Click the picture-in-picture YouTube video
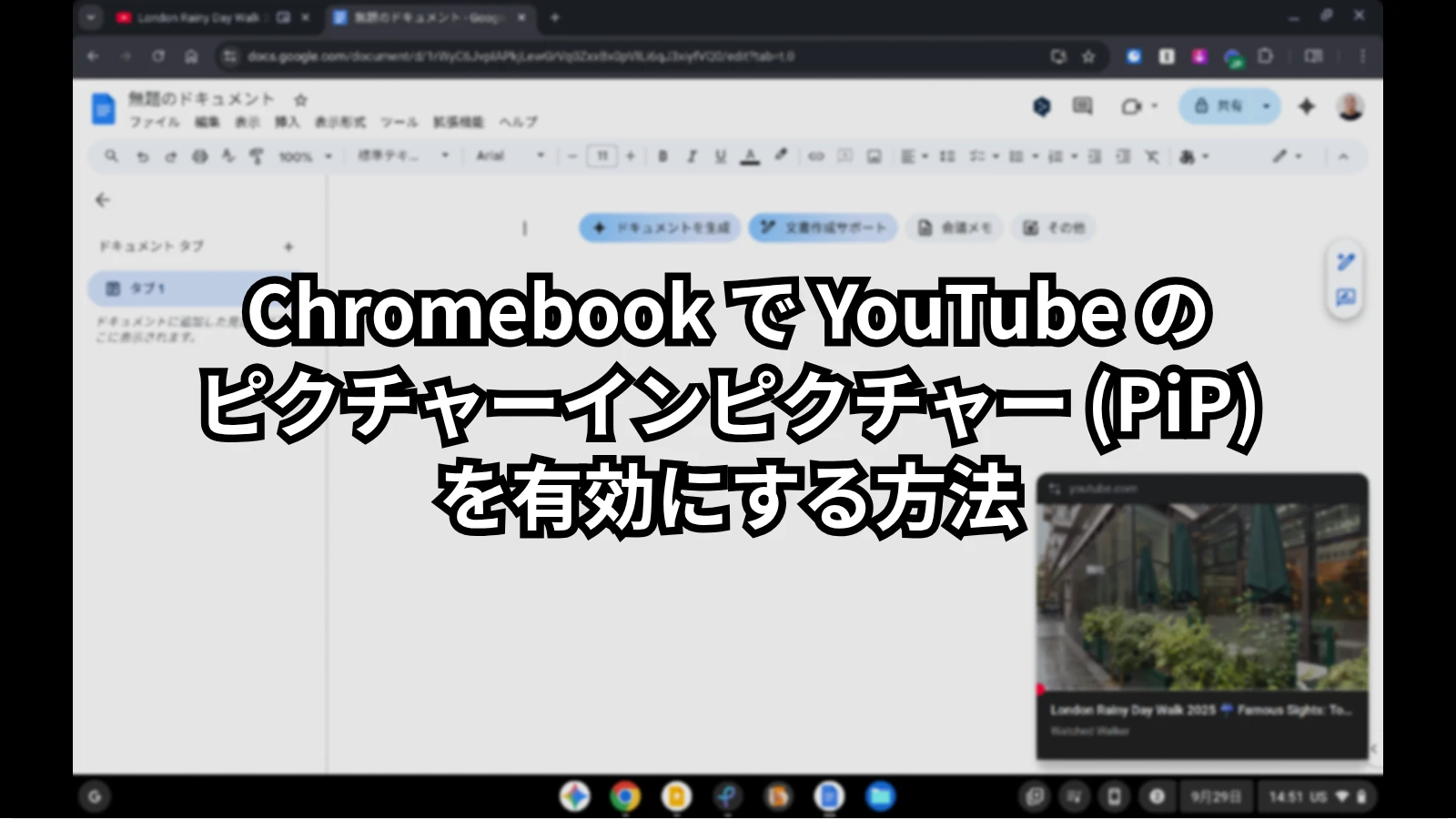This screenshot has width=1456, height=819. pyautogui.click(x=1202, y=596)
